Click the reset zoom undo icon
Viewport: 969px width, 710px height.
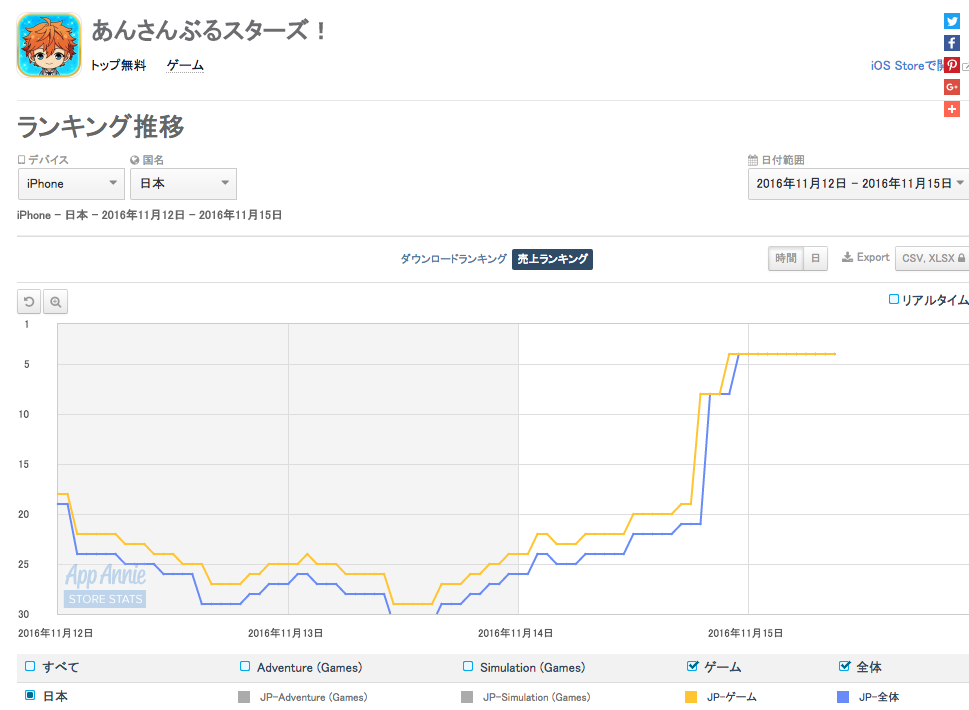pyautogui.click(x=29, y=302)
